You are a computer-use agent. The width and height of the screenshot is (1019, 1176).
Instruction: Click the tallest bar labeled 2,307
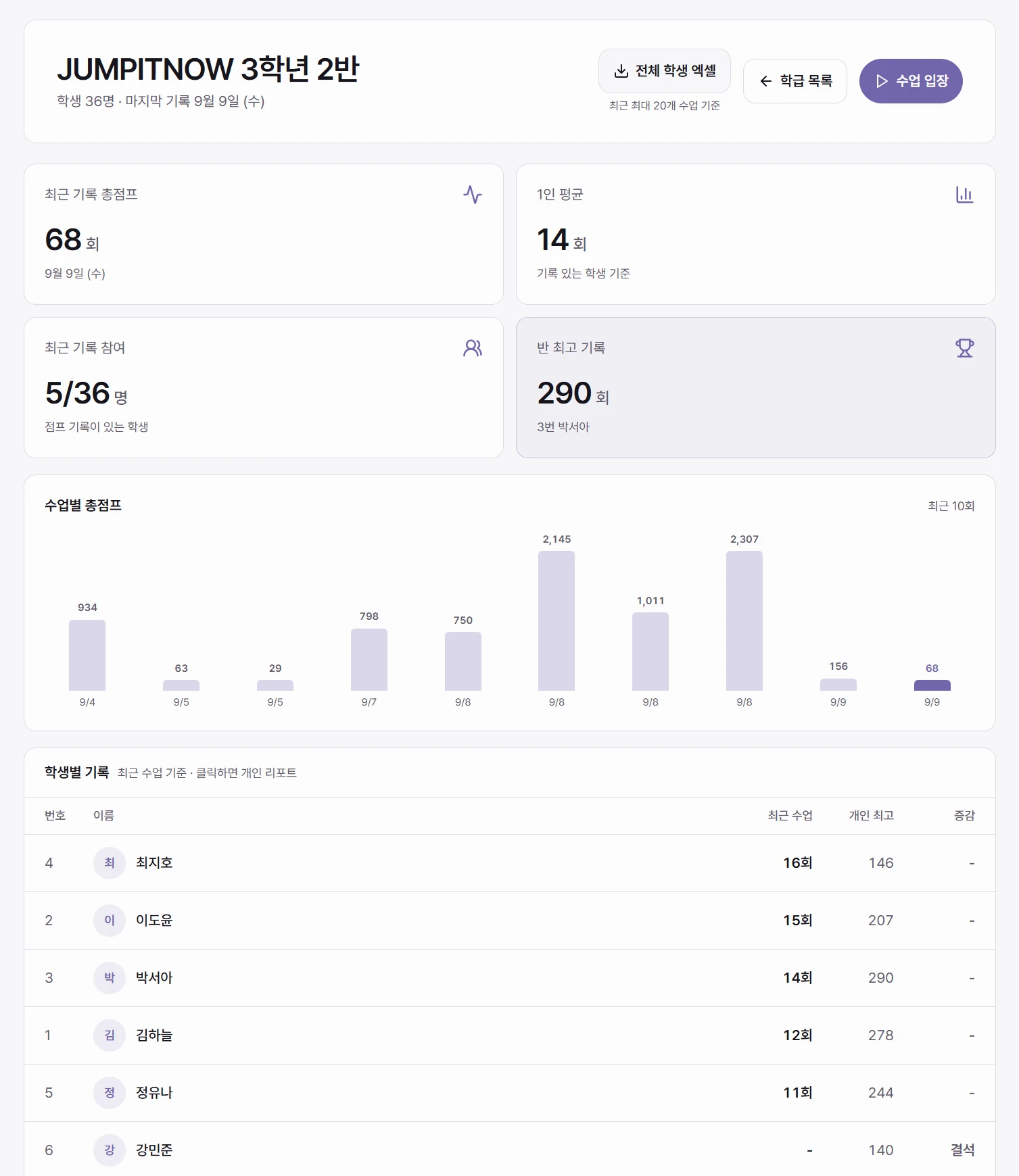tap(744, 620)
